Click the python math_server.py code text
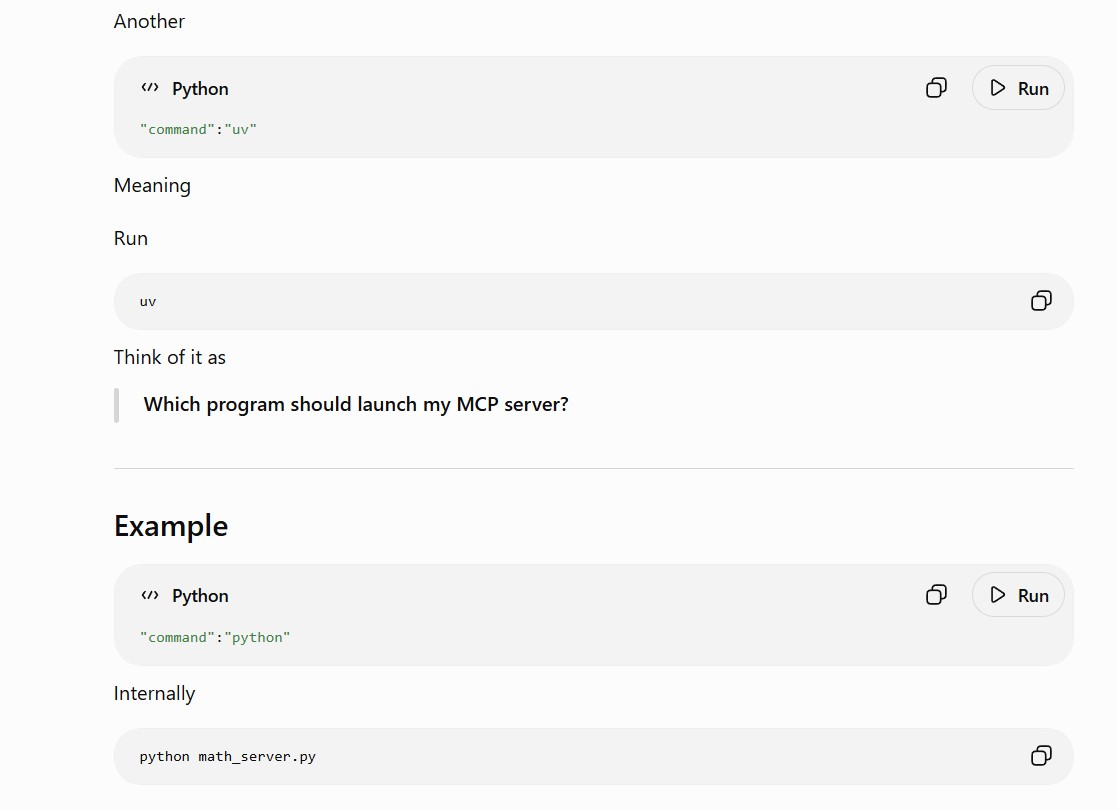Viewport: 1118px width, 810px height. coord(227,757)
